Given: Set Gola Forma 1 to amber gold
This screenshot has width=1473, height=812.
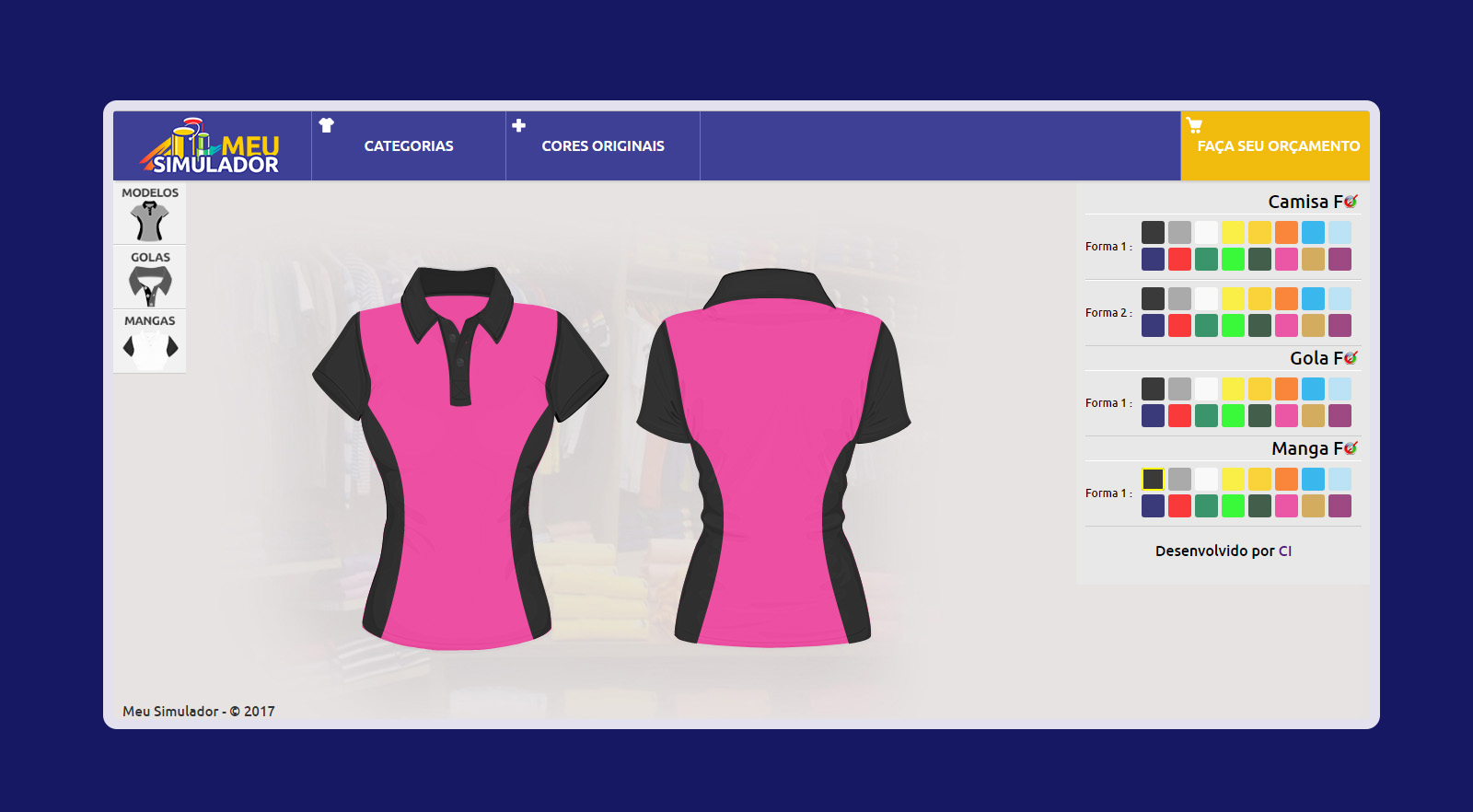Looking at the screenshot, I should click(x=1259, y=389).
